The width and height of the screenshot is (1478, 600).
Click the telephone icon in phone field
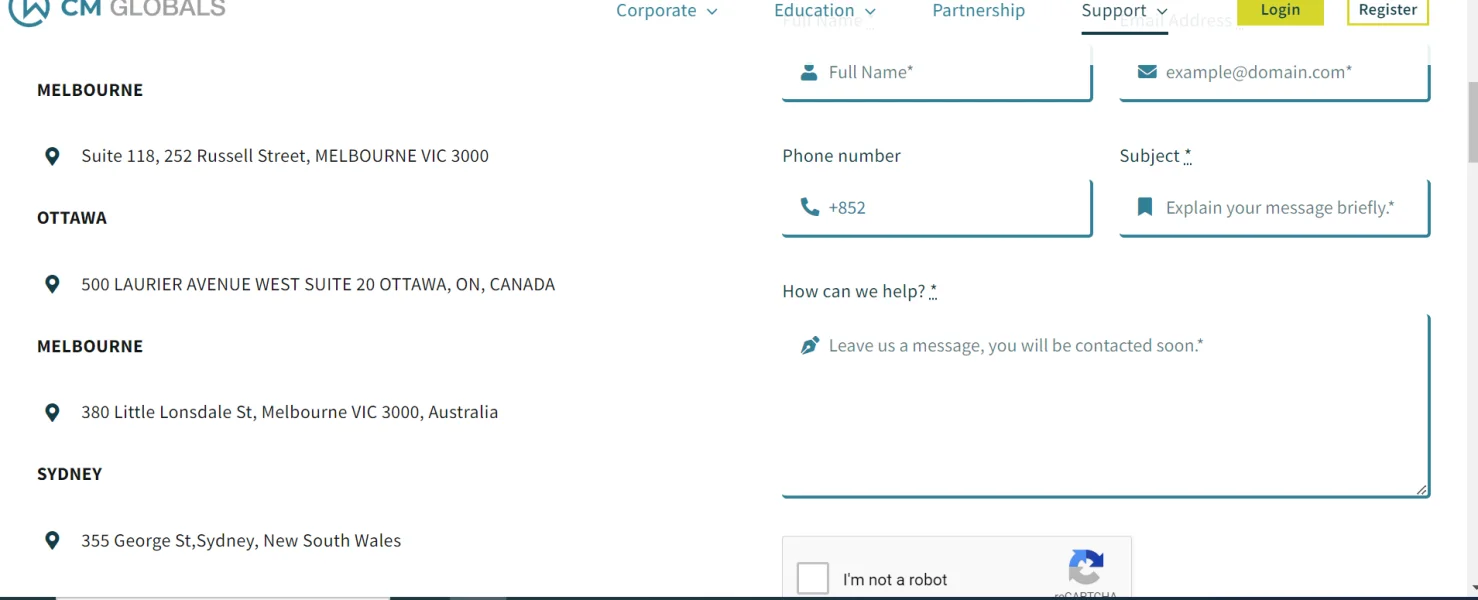pyautogui.click(x=810, y=207)
